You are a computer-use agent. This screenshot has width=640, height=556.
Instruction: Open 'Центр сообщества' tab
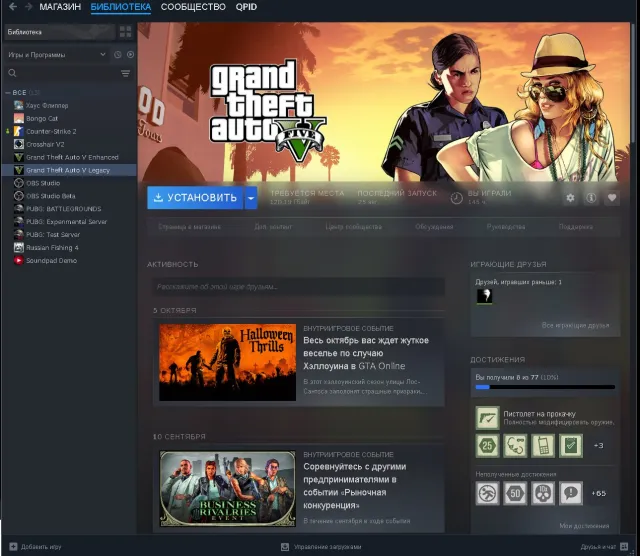(x=353, y=227)
